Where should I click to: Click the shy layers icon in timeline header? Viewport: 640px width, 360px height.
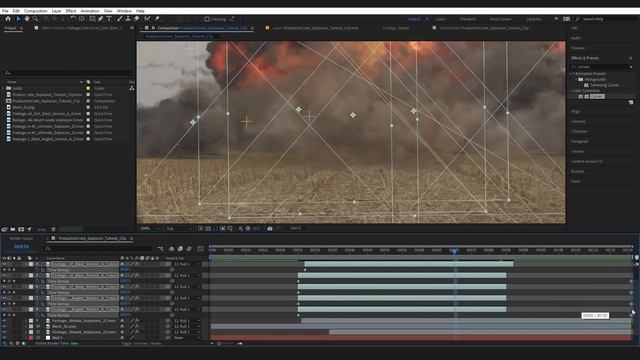coord(171,249)
